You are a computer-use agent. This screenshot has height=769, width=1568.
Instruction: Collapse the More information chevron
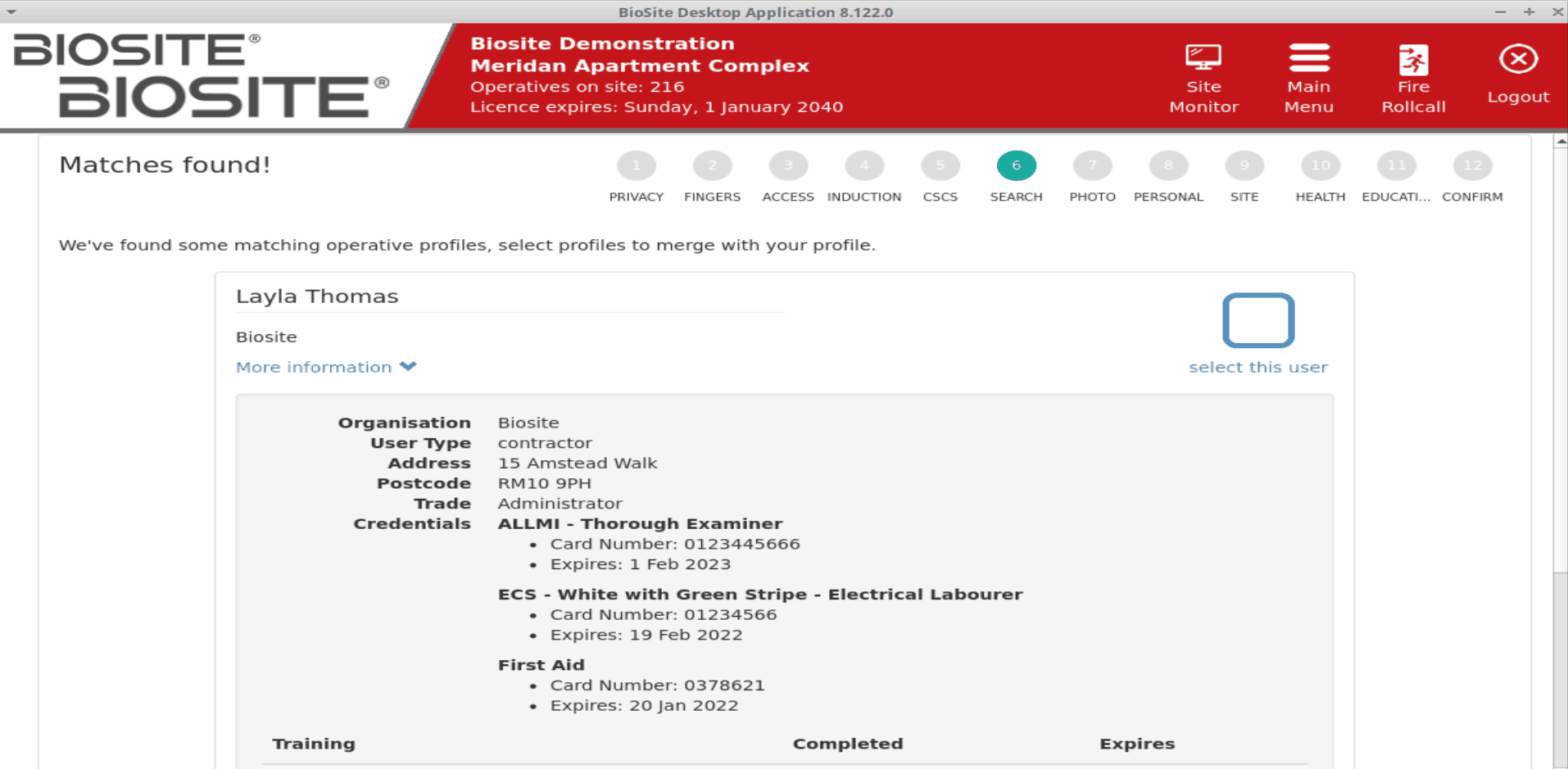pyautogui.click(x=408, y=367)
